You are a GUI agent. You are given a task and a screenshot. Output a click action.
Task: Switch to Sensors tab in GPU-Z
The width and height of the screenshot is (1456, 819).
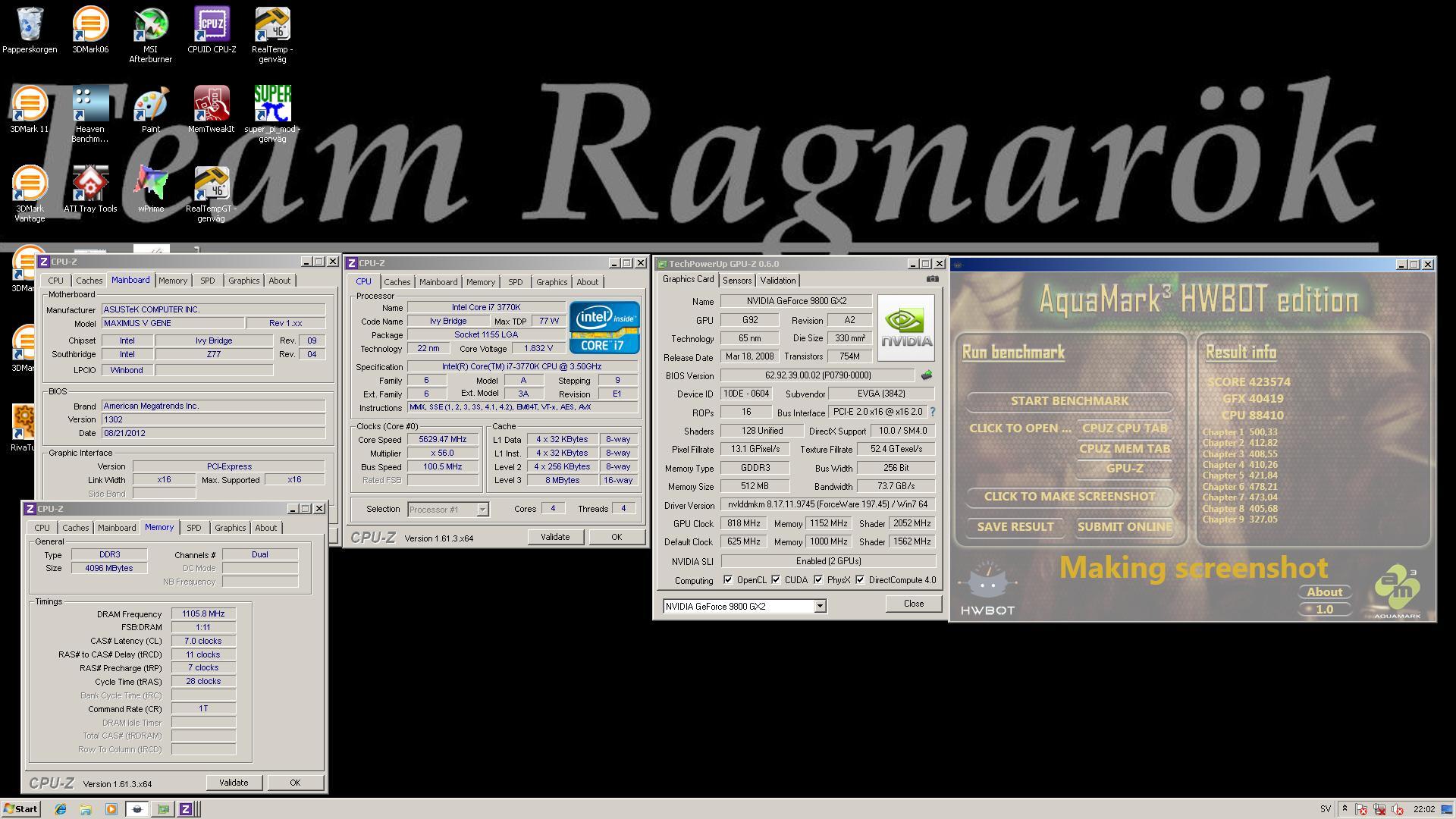tap(737, 281)
